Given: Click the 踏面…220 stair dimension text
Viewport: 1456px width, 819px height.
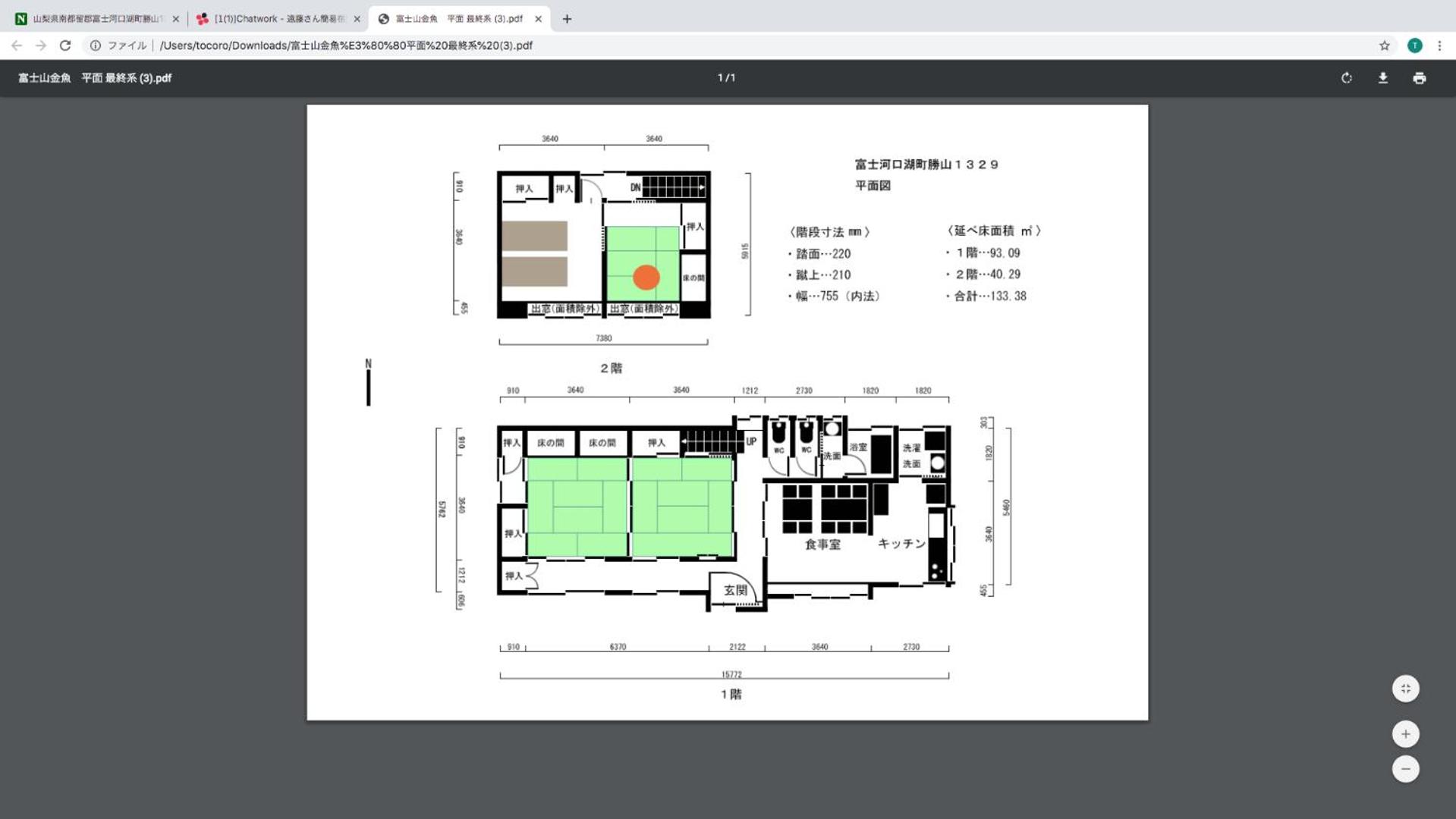Looking at the screenshot, I should click(x=822, y=254).
